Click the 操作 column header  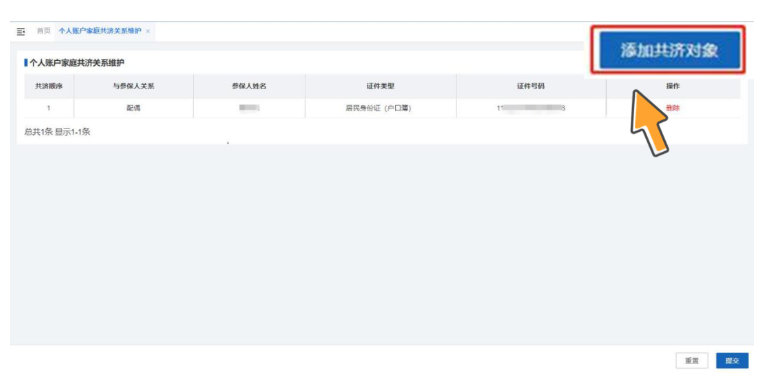pos(673,86)
